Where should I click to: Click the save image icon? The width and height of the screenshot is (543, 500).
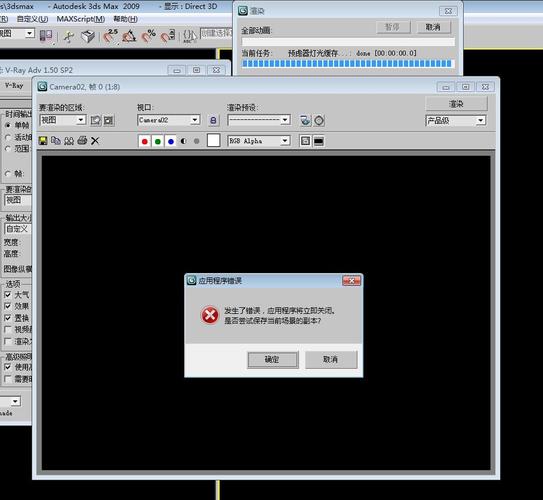[43, 141]
